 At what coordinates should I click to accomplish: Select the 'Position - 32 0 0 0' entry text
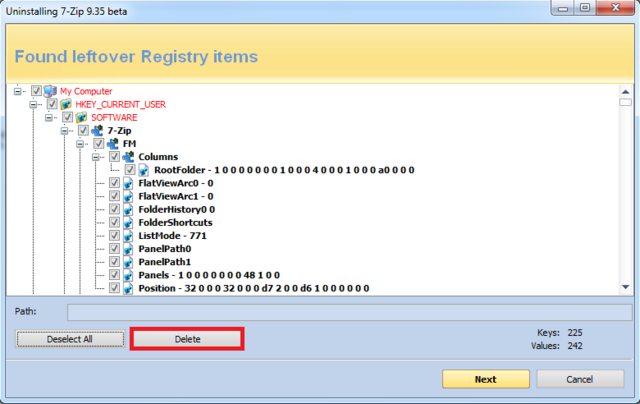point(254,288)
